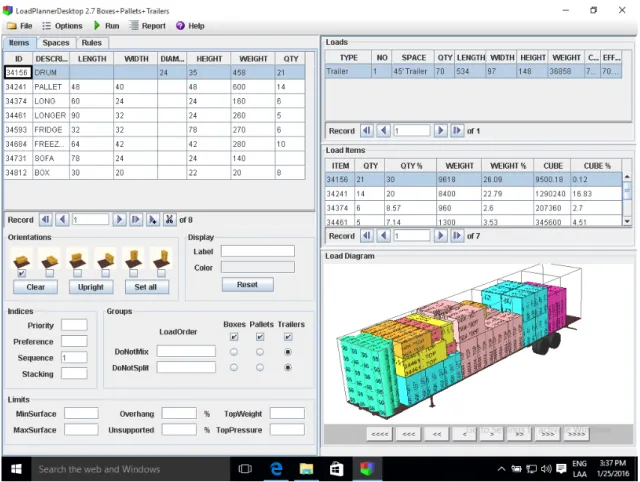Go to previous record in Load Items navigator
This screenshot has height=482, width=640.
pyautogui.click(x=383, y=235)
